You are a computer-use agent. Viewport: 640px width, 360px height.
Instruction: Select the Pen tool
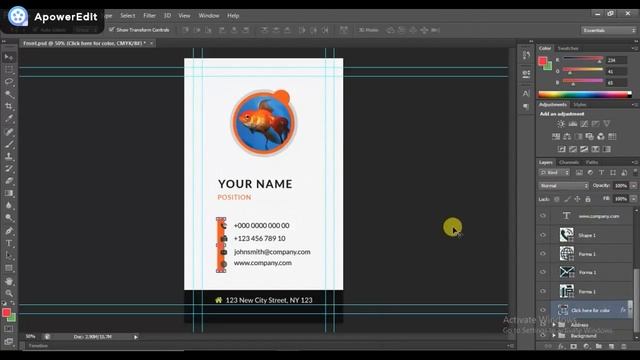pyautogui.click(x=9, y=231)
